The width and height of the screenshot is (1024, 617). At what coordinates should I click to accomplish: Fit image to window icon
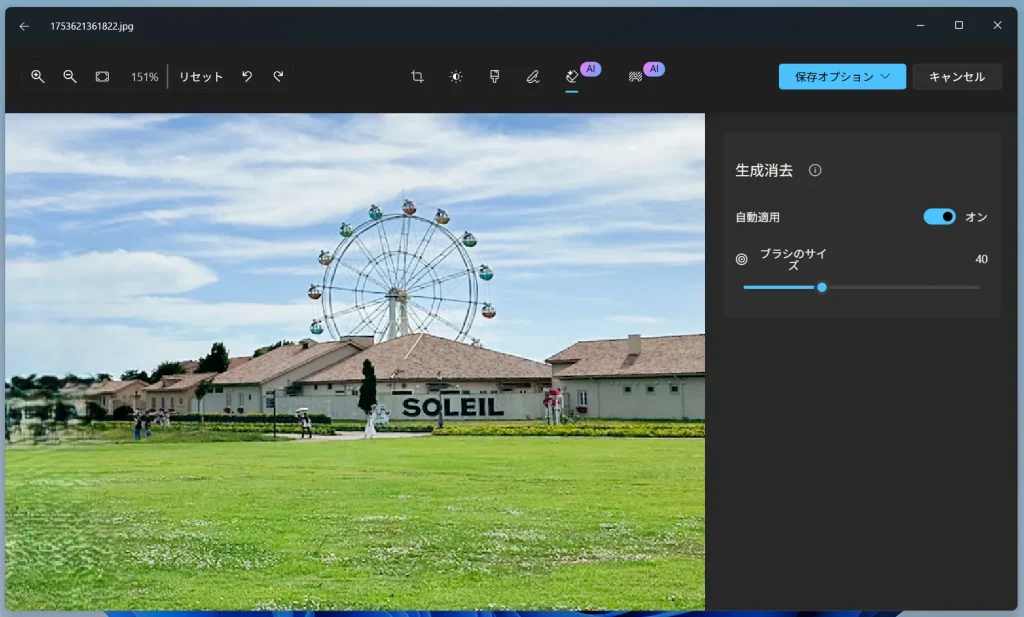(x=103, y=76)
